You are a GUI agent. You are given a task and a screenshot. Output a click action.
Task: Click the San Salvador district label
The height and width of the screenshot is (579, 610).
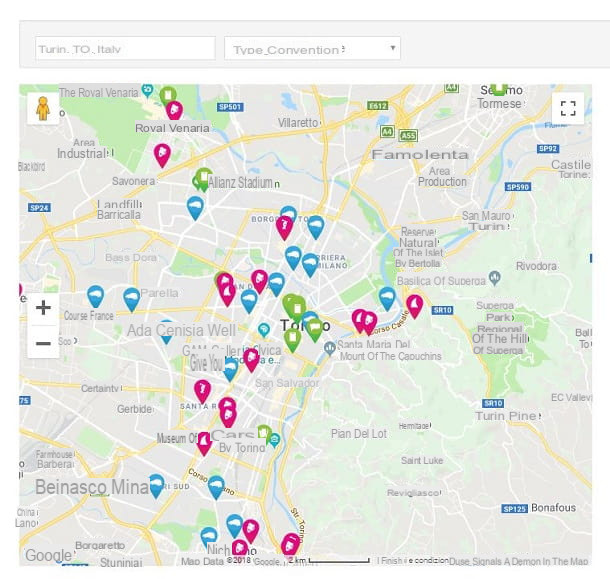[287, 383]
